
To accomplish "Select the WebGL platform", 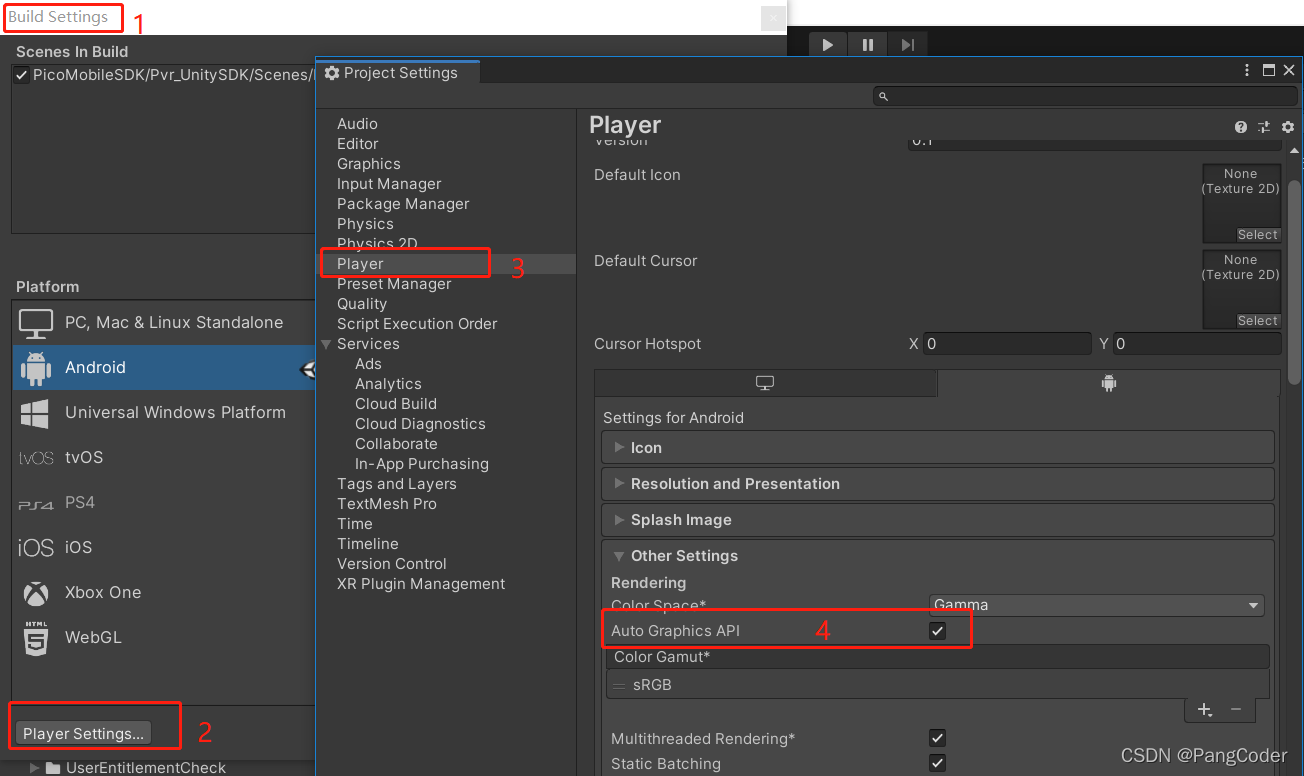I will pyautogui.click(x=164, y=638).
